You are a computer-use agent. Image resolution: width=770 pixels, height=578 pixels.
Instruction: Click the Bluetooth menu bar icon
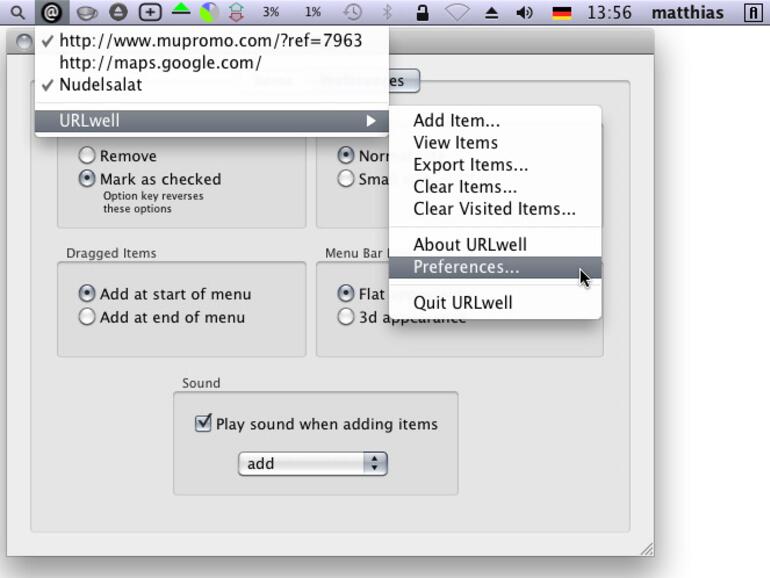(x=387, y=13)
